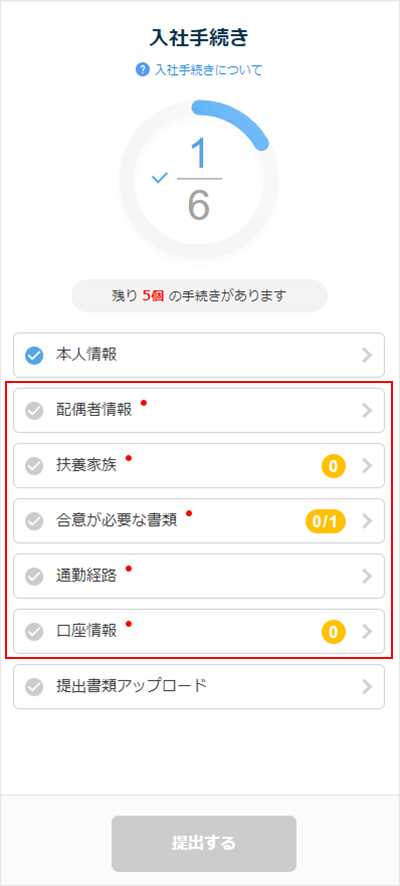400x886 pixels.
Task: Select the 提出書類アップロード row
Action: 199,687
